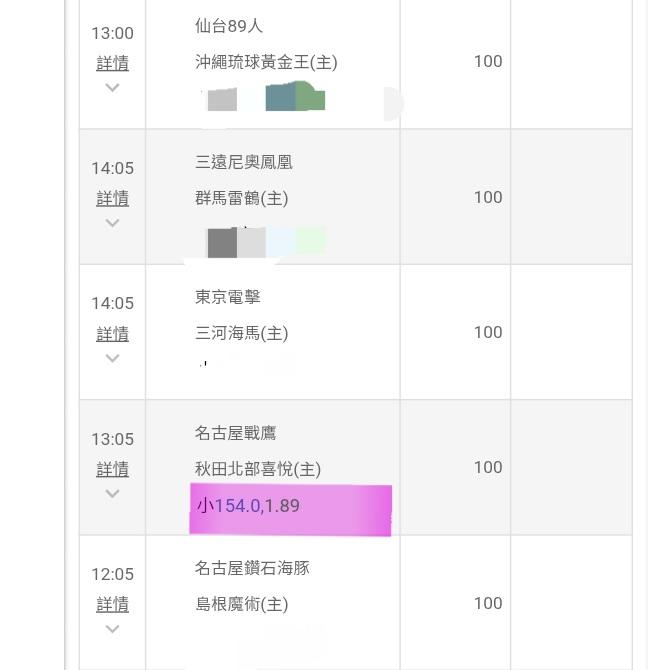This screenshot has height=670, width=668.
Task: Click 詳情 for the 三遠尼奧鳳凰 match
Action: tap(112, 198)
